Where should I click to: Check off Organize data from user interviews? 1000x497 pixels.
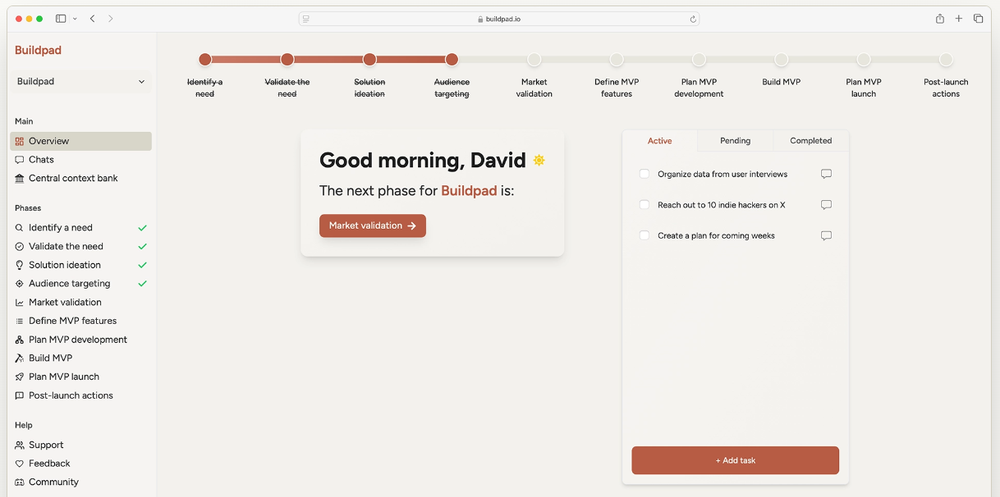pyautogui.click(x=644, y=174)
